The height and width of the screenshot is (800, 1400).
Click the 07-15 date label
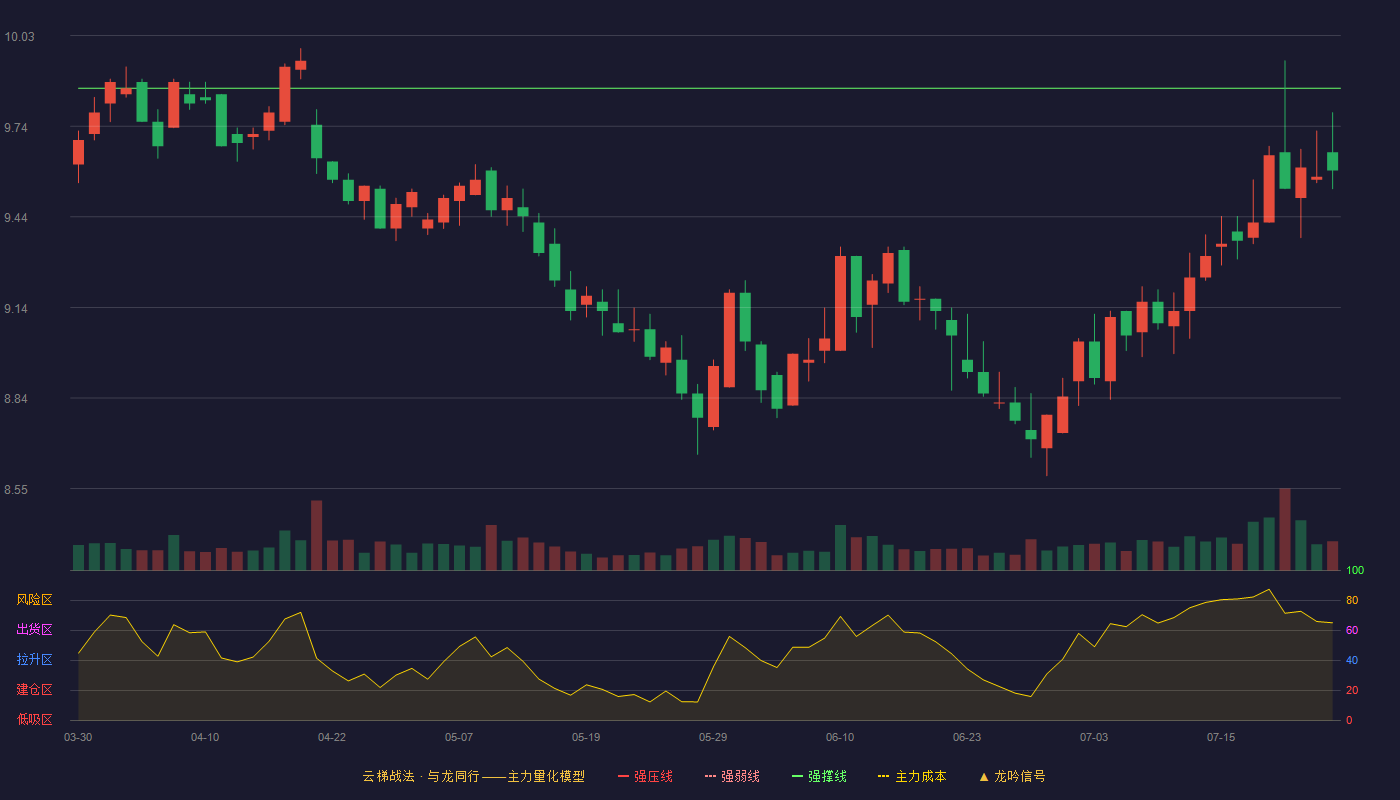pos(1221,737)
